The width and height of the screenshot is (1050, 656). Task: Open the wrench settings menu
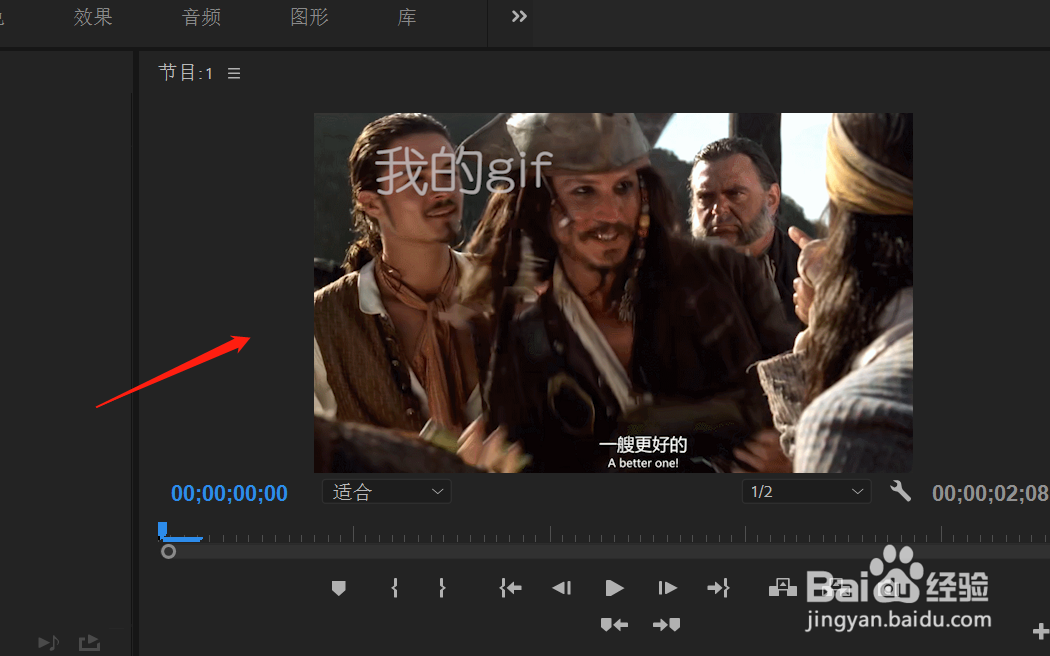tap(901, 492)
